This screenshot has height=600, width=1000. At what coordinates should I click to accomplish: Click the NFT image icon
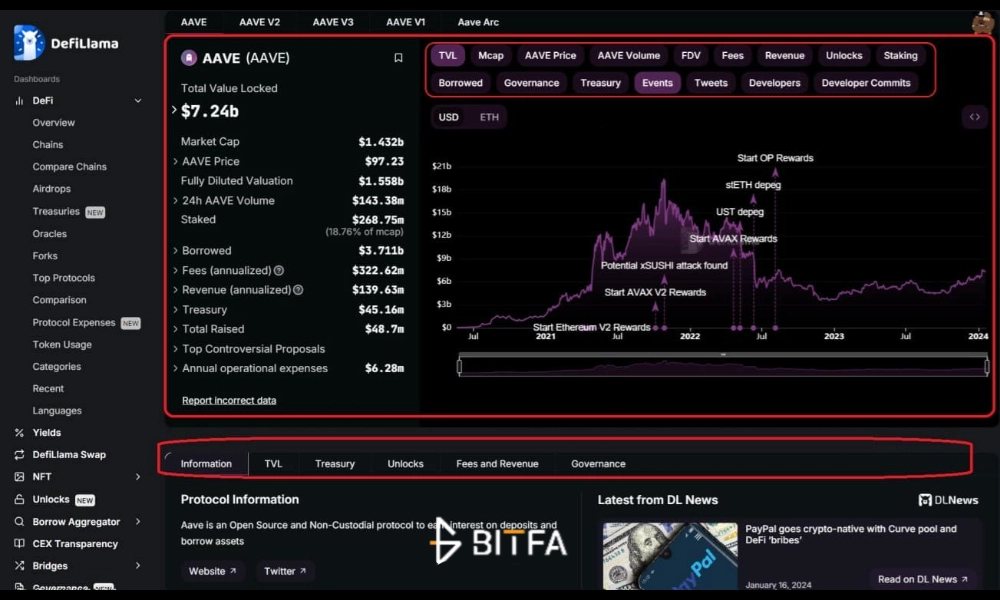19,477
